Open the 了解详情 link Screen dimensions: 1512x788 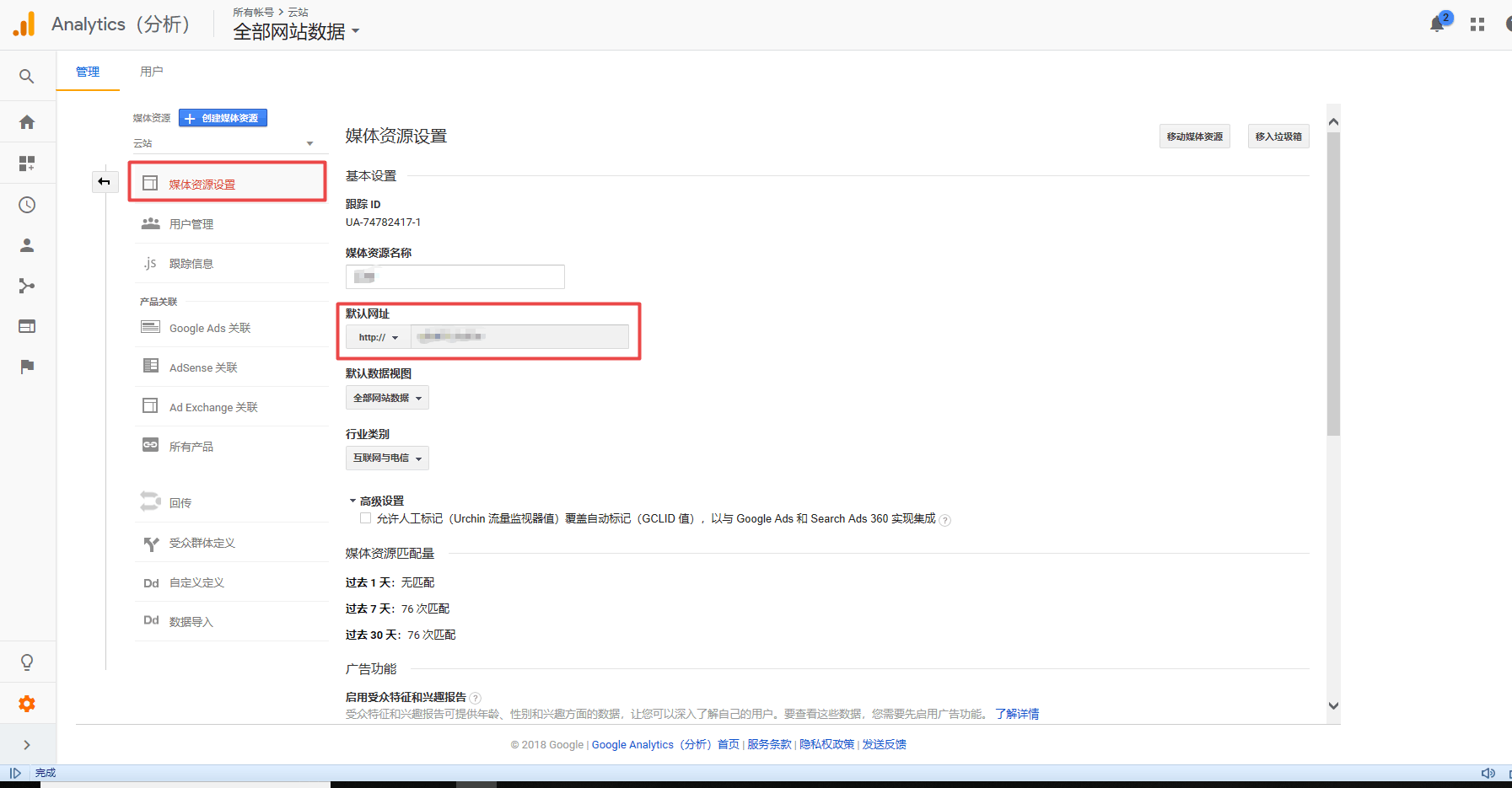[x=1017, y=713]
